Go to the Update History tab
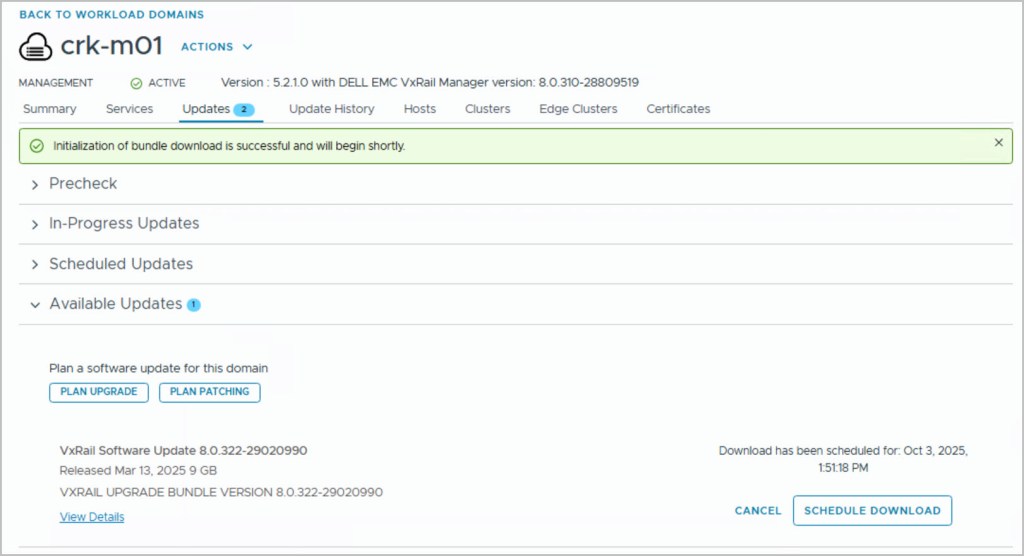 (331, 109)
